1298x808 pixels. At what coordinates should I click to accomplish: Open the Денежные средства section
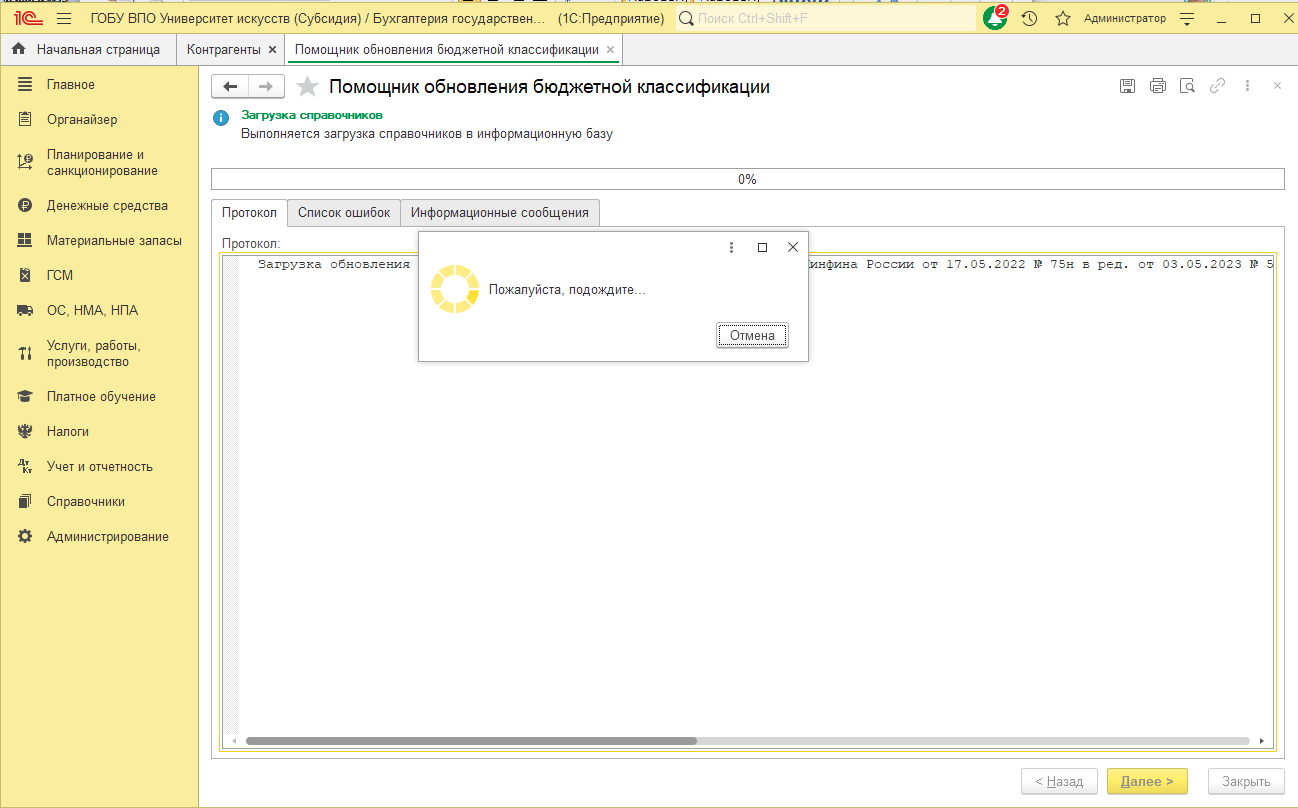[x=99, y=206]
